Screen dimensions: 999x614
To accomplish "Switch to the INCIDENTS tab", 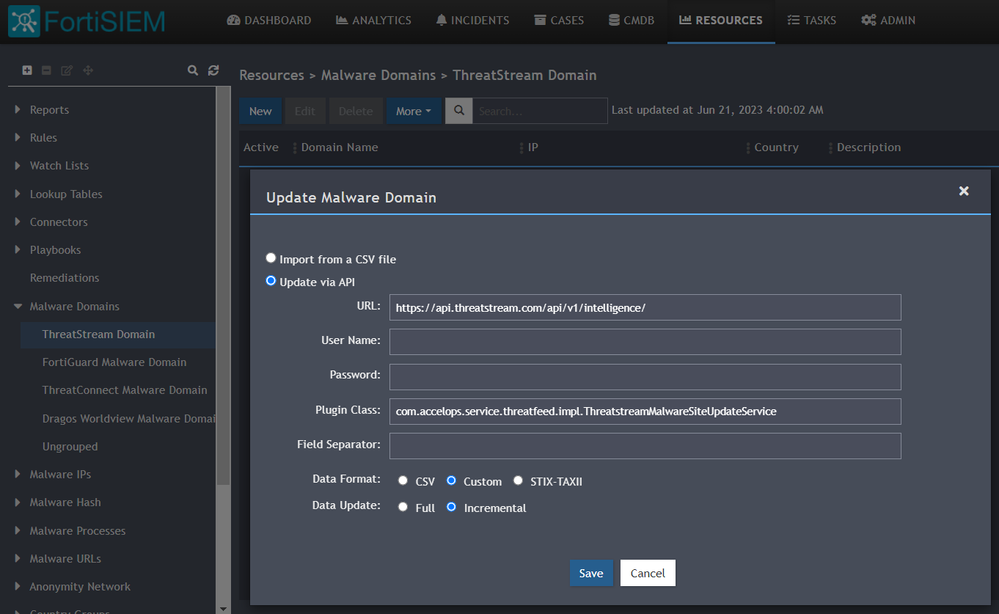I will point(473,20).
